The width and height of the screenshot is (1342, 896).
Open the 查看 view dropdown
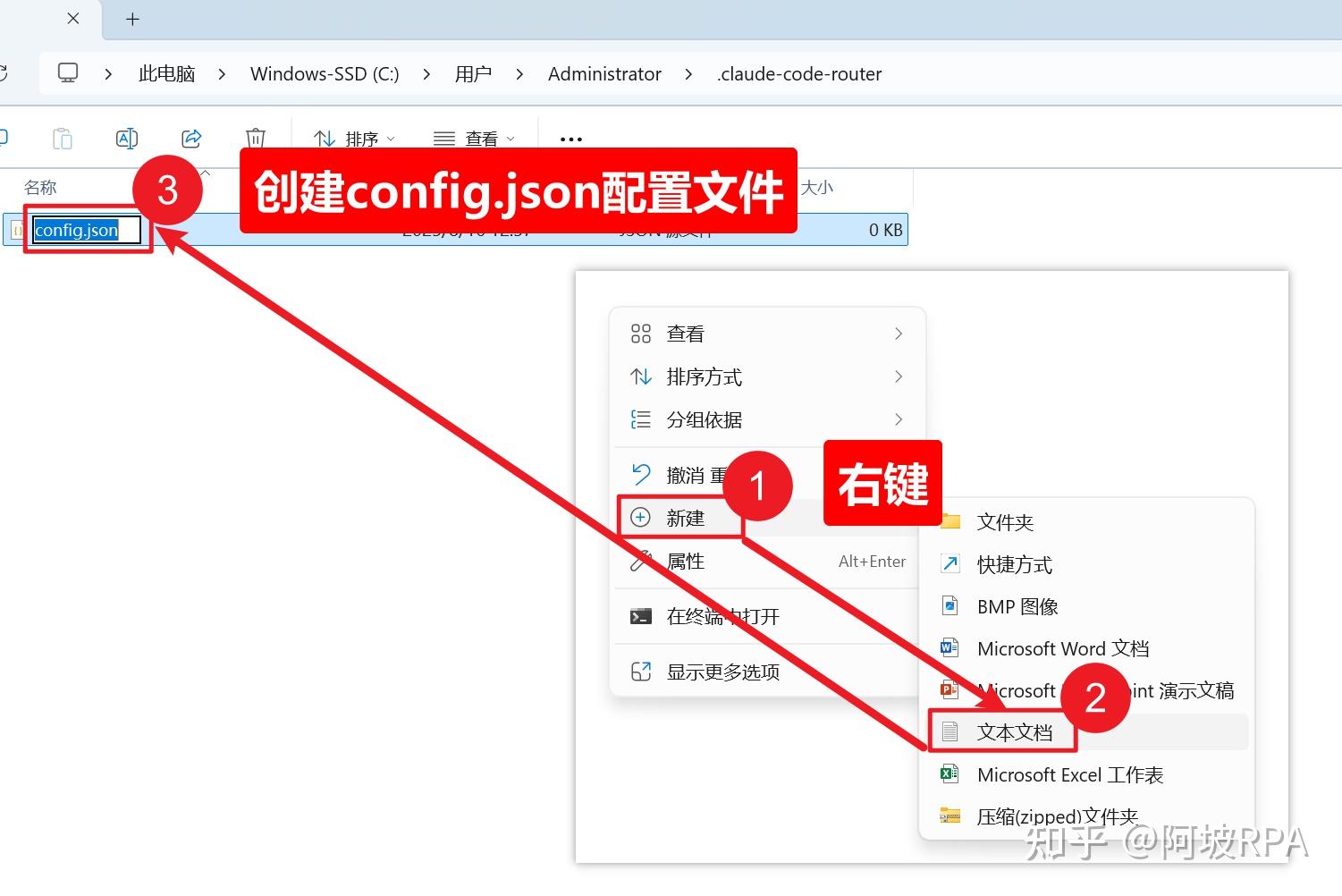474,139
